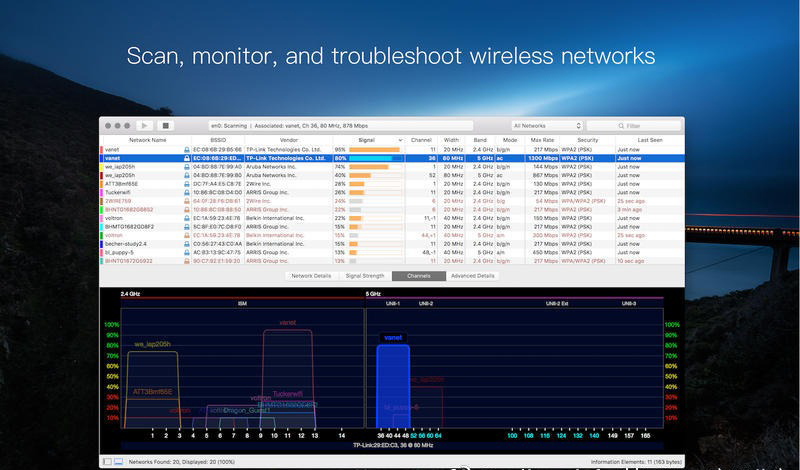The height and width of the screenshot is (470, 800).
Task: Click the Last Seen column header
Action: (x=649, y=141)
